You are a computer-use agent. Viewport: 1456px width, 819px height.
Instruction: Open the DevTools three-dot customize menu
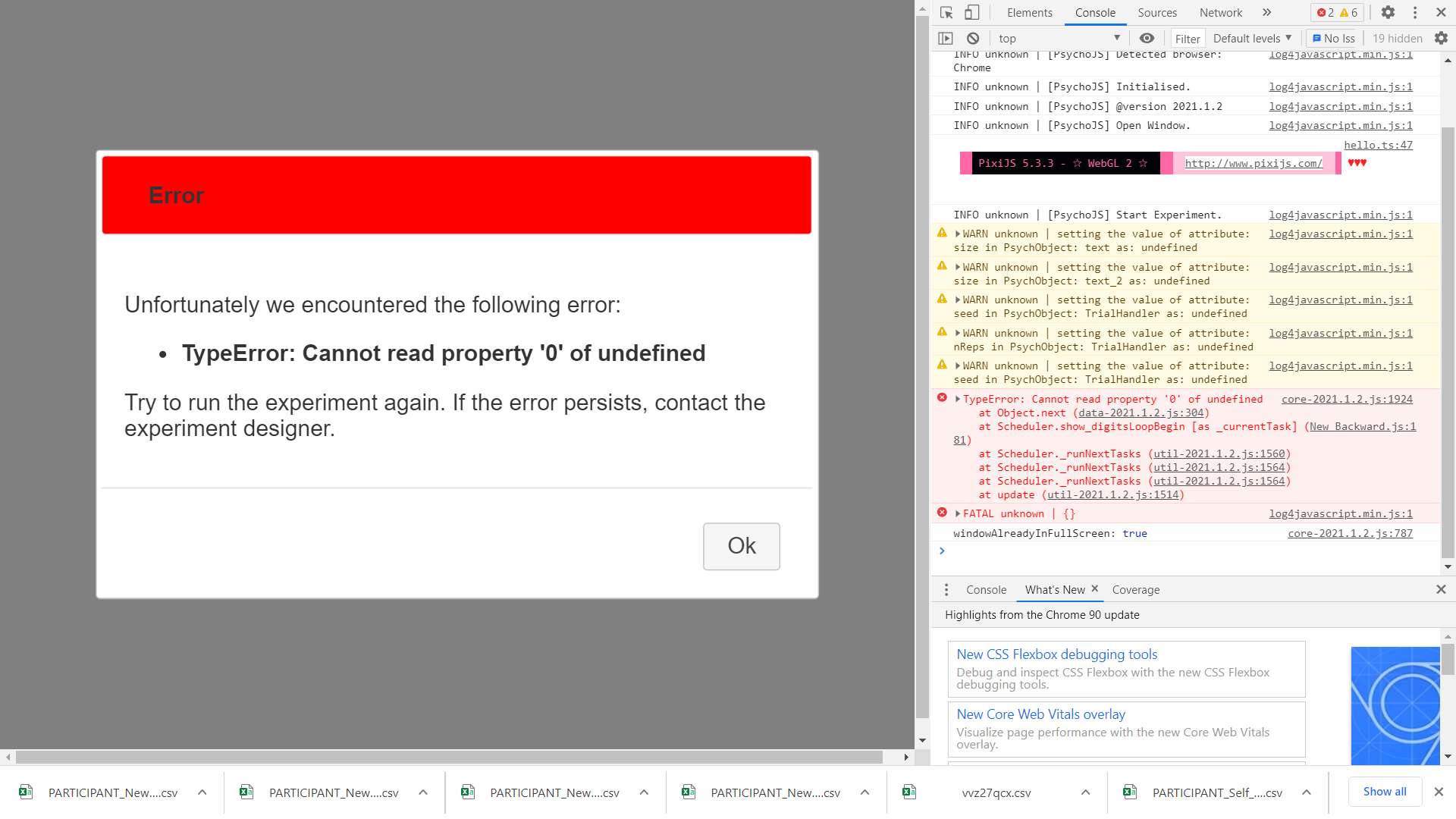coord(1415,12)
